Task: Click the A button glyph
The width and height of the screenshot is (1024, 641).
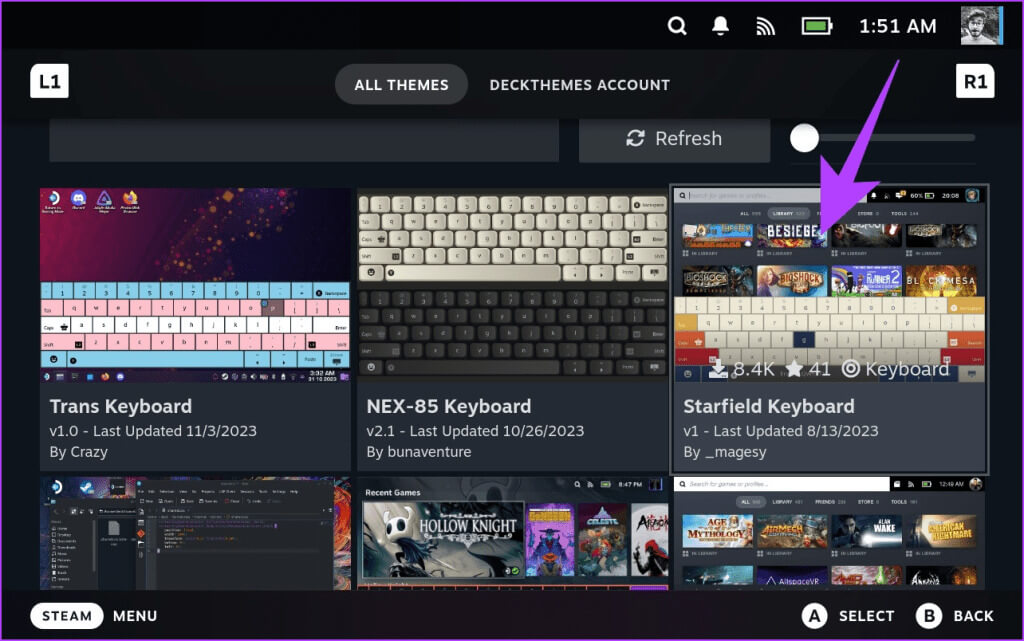Action: [814, 616]
